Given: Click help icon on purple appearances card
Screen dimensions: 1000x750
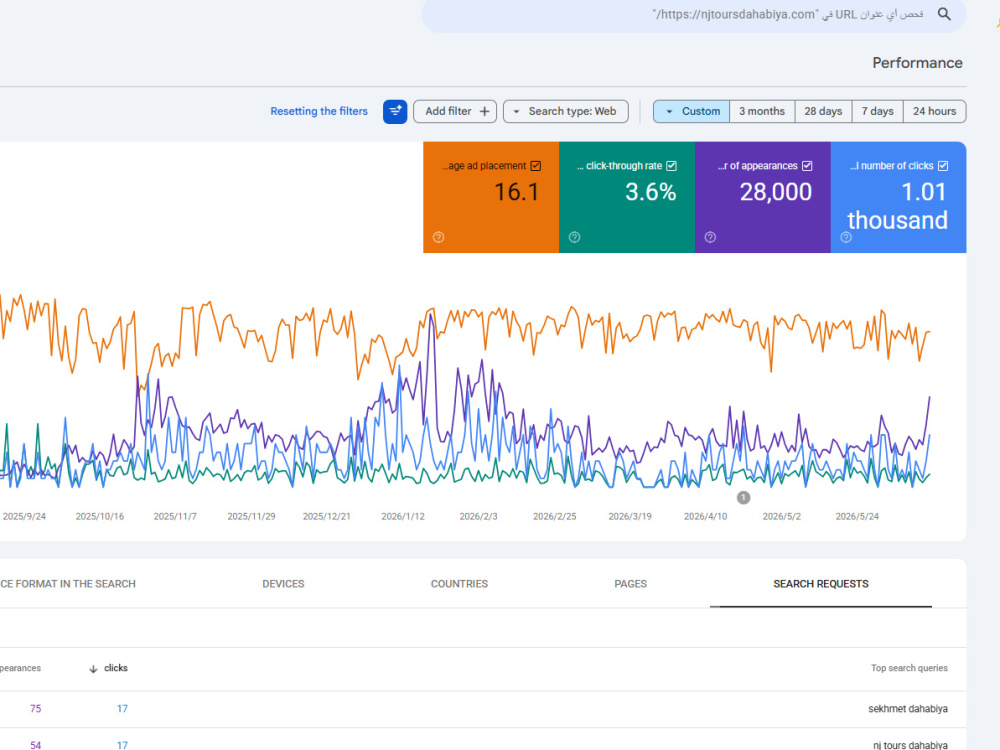Looking at the screenshot, I should (x=710, y=237).
